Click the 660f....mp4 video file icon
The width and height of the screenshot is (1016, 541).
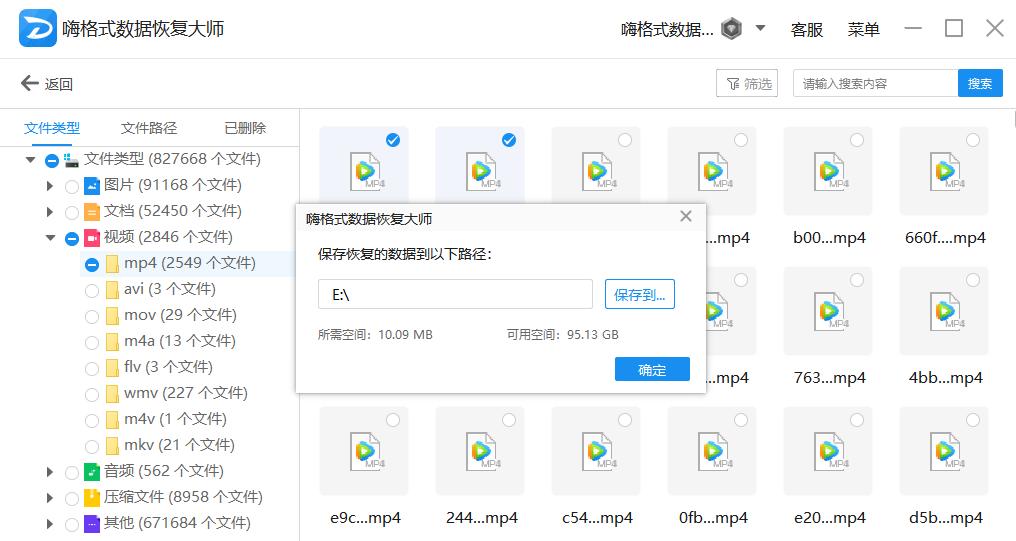[x=945, y=171]
